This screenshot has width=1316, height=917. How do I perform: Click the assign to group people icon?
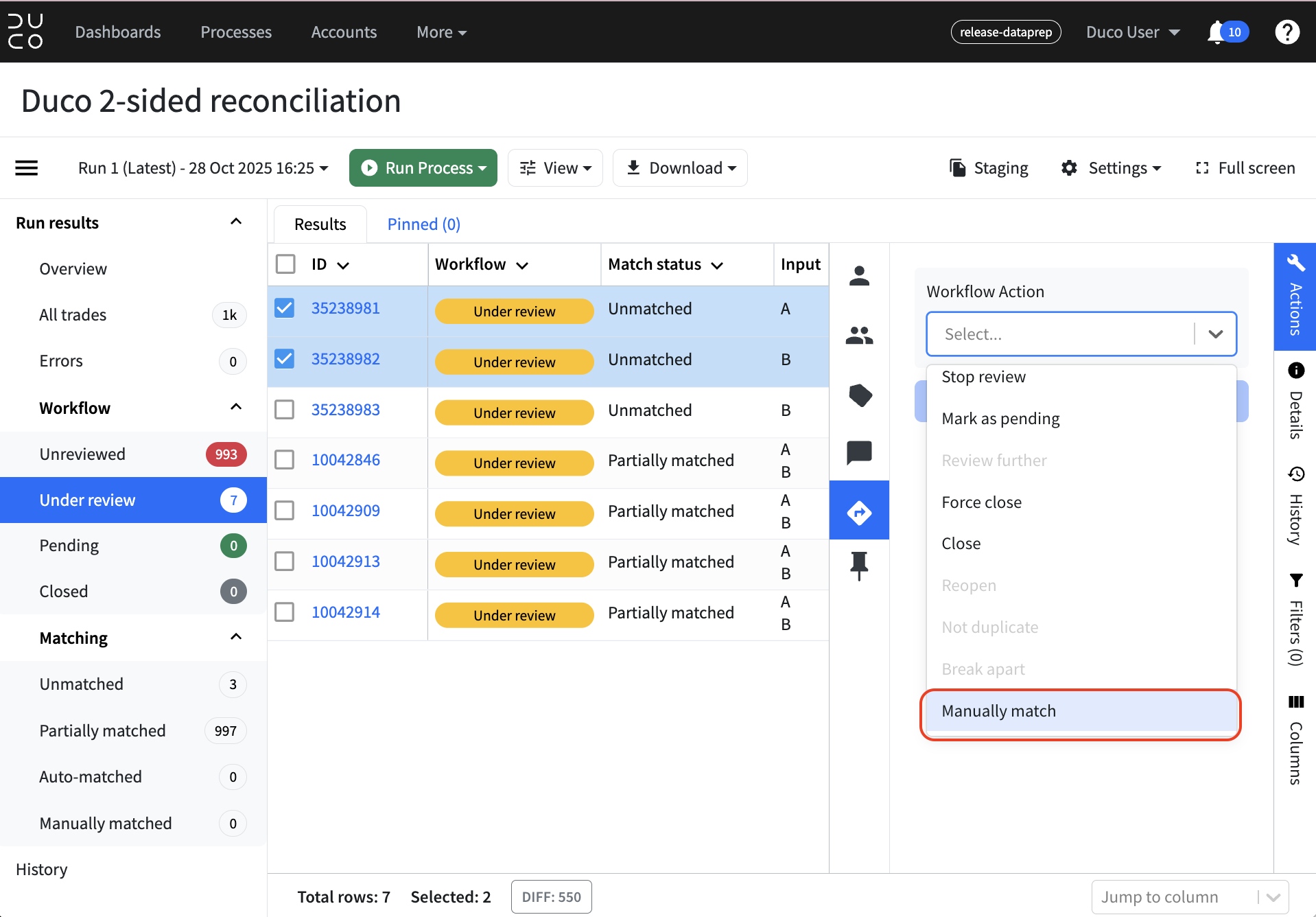click(x=859, y=335)
